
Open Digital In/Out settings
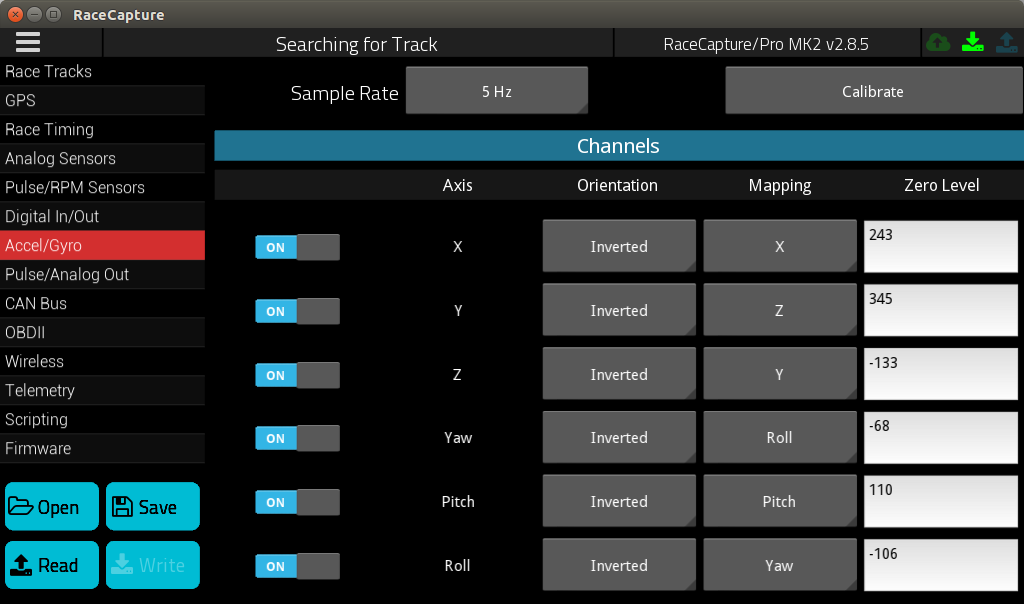pyautogui.click(x=103, y=216)
